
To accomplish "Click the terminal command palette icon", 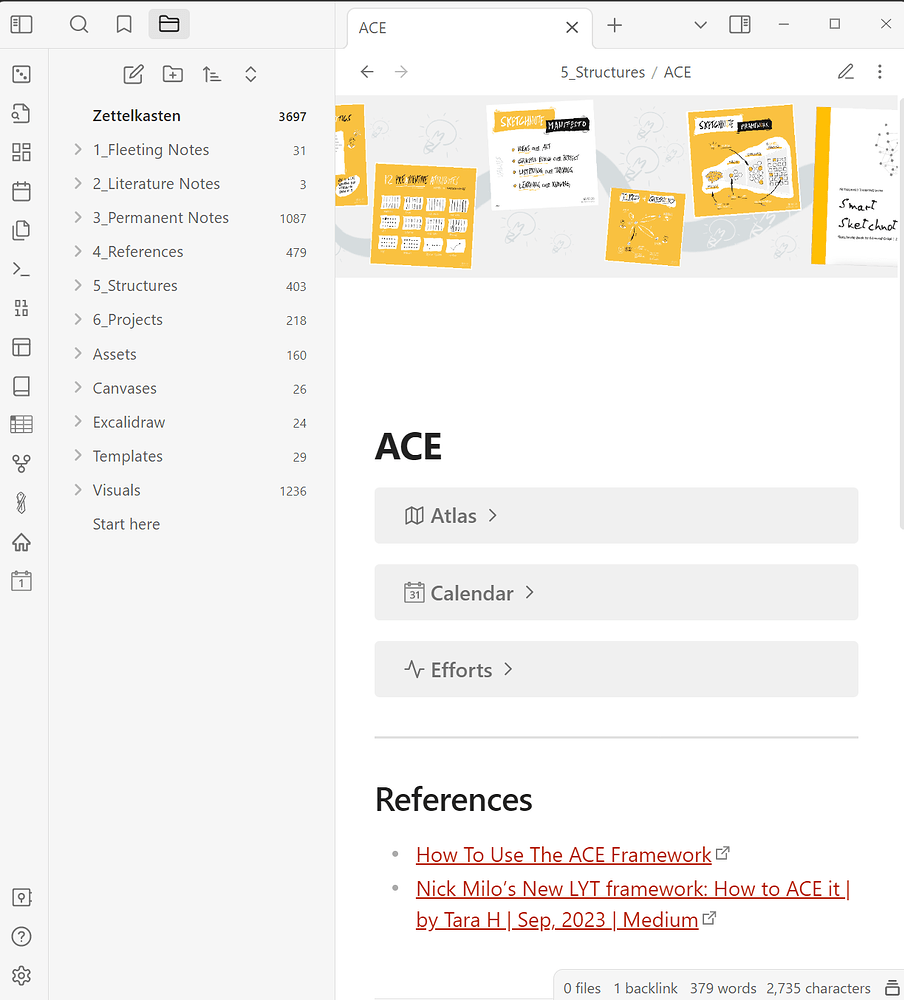I will coord(21,270).
